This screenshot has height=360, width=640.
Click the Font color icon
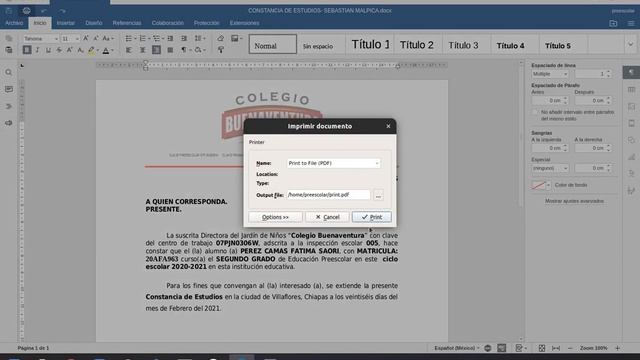point(106,50)
